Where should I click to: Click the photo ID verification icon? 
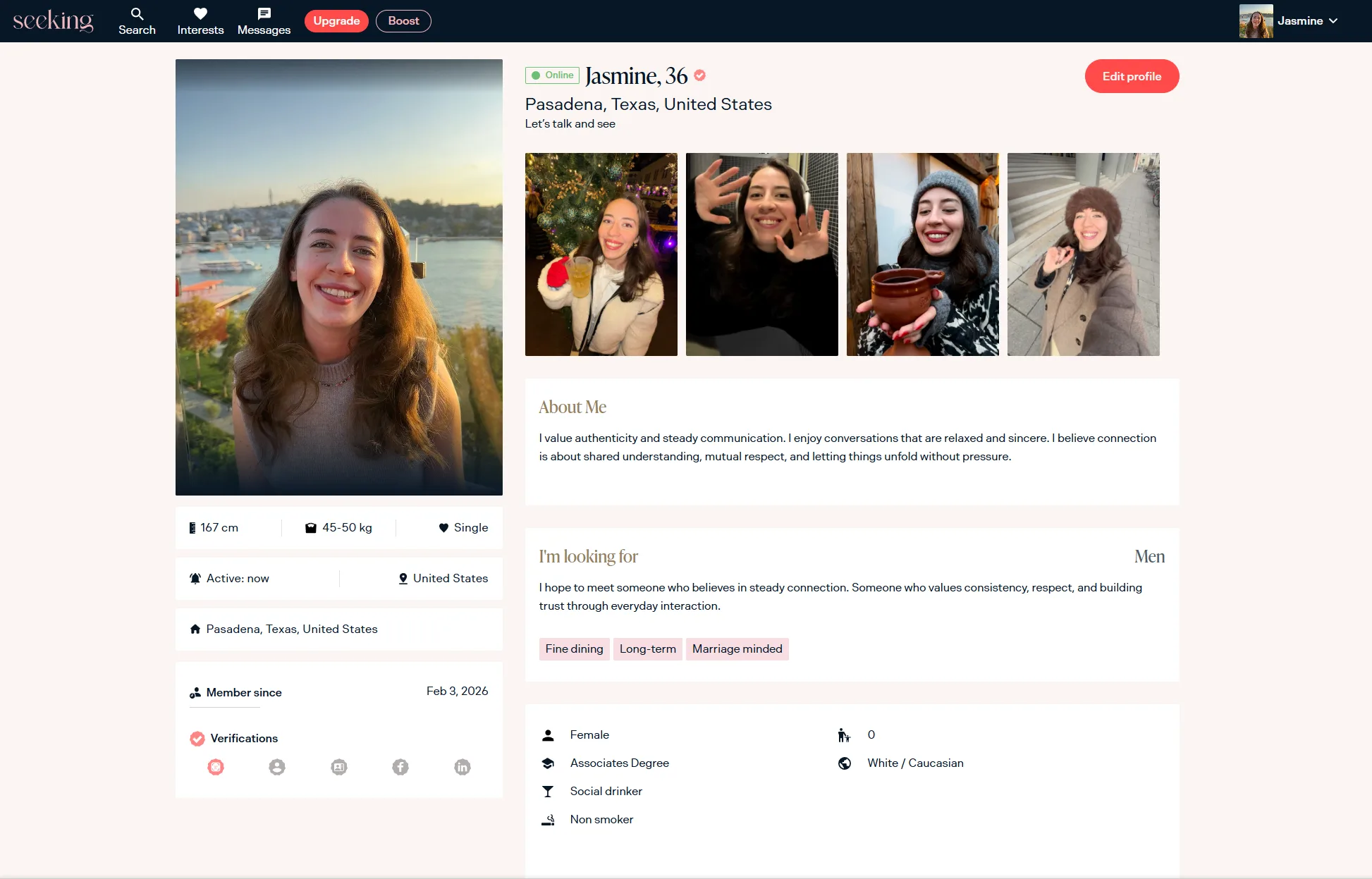[339, 767]
